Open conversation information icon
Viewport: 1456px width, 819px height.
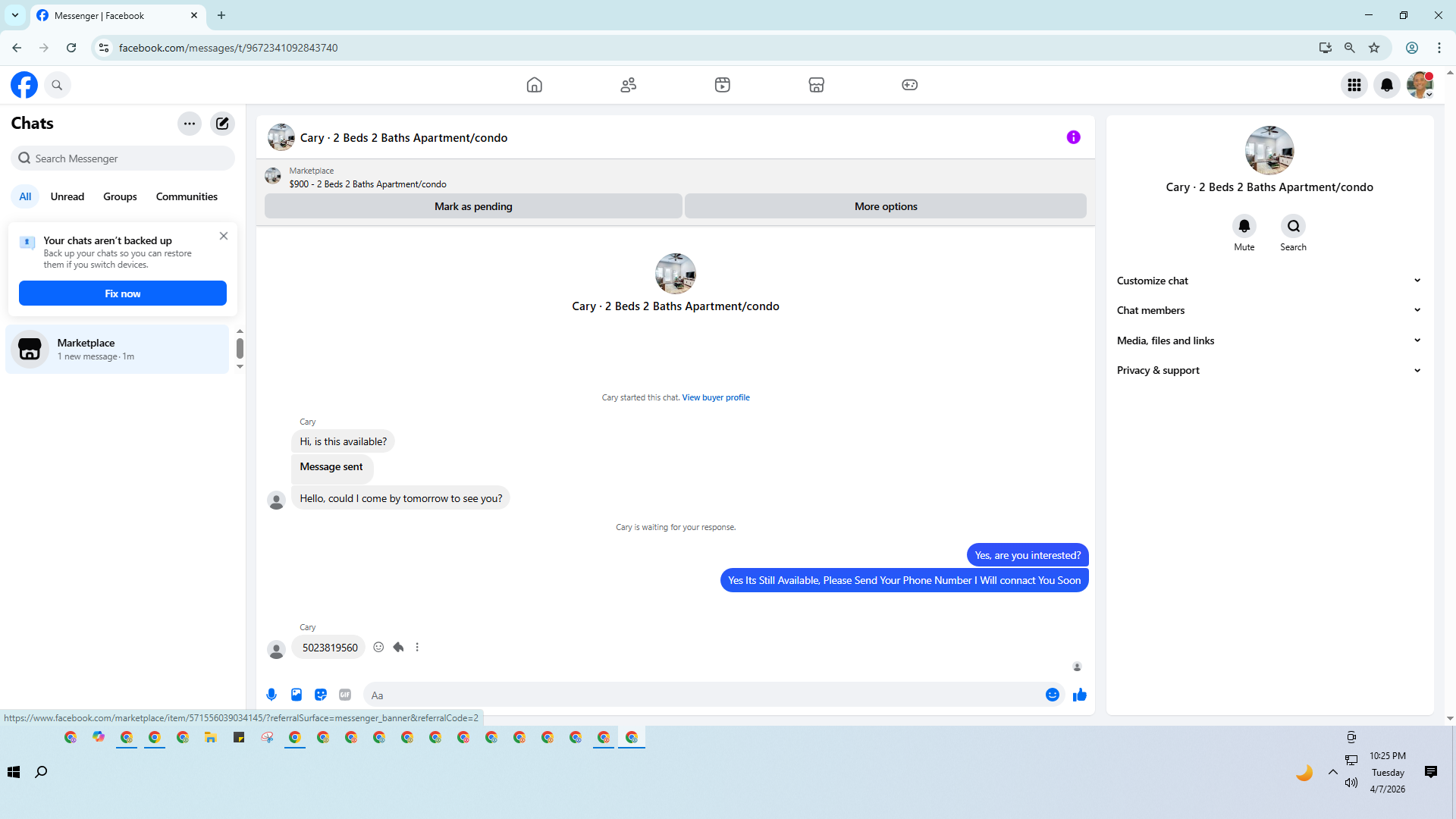pyautogui.click(x=1074, y=137)
